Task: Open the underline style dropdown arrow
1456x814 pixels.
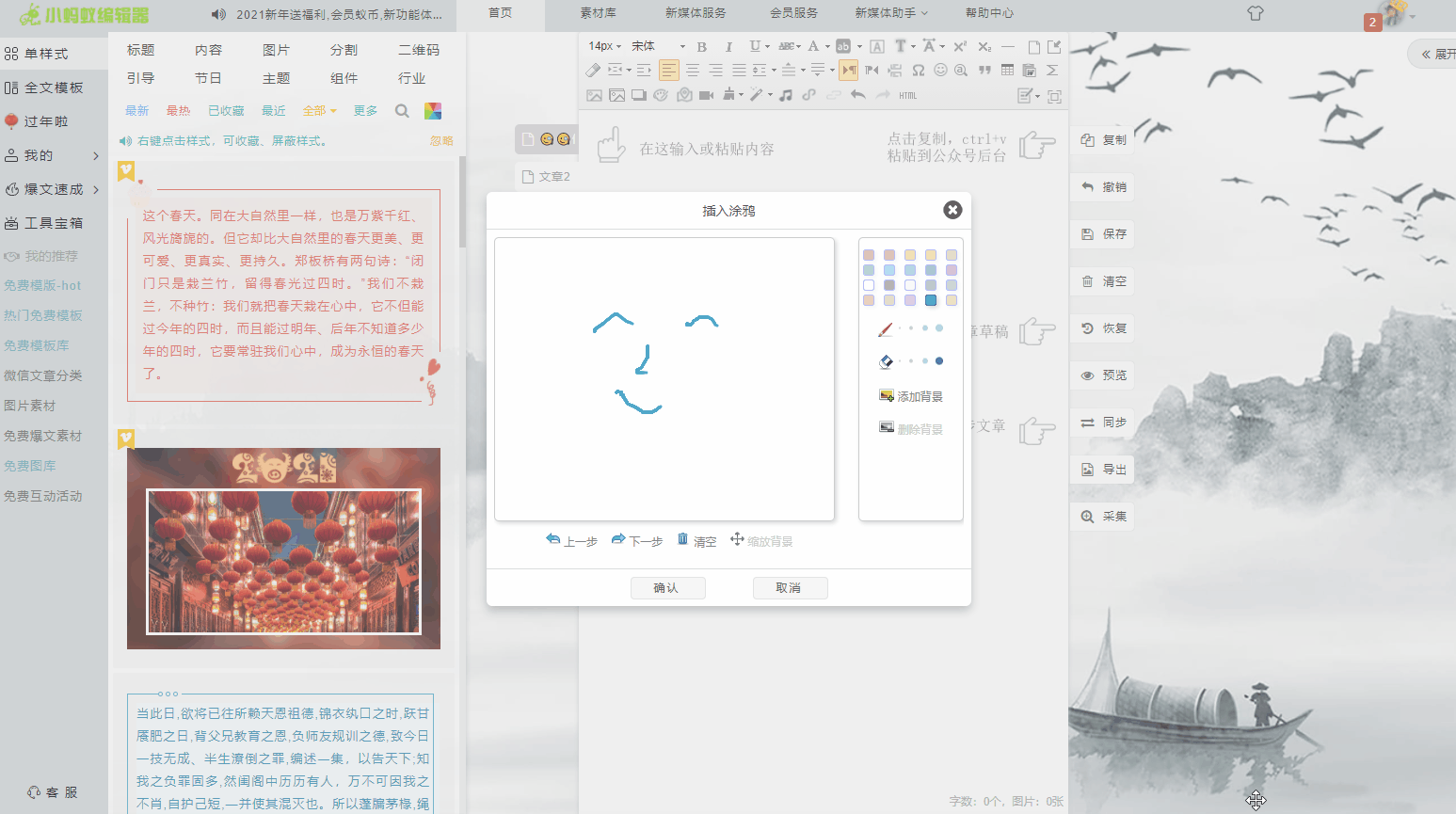Action: click(768, 46)
